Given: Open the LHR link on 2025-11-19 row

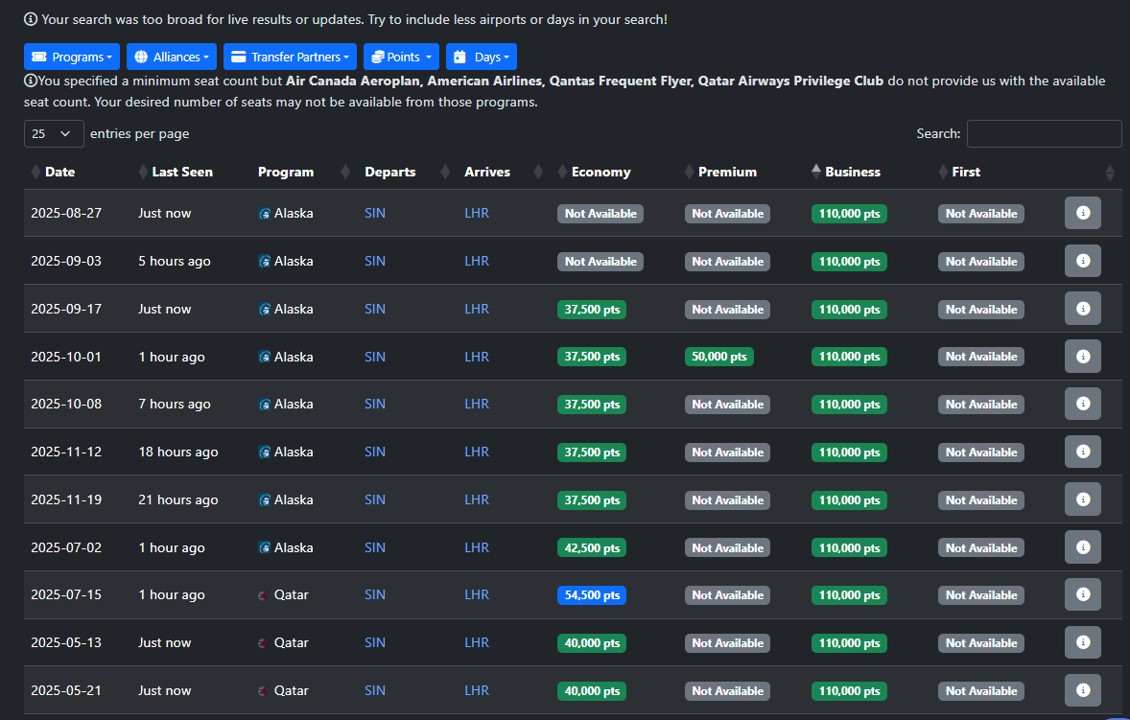Looking at the screenshot, I should tap(476, 499).
